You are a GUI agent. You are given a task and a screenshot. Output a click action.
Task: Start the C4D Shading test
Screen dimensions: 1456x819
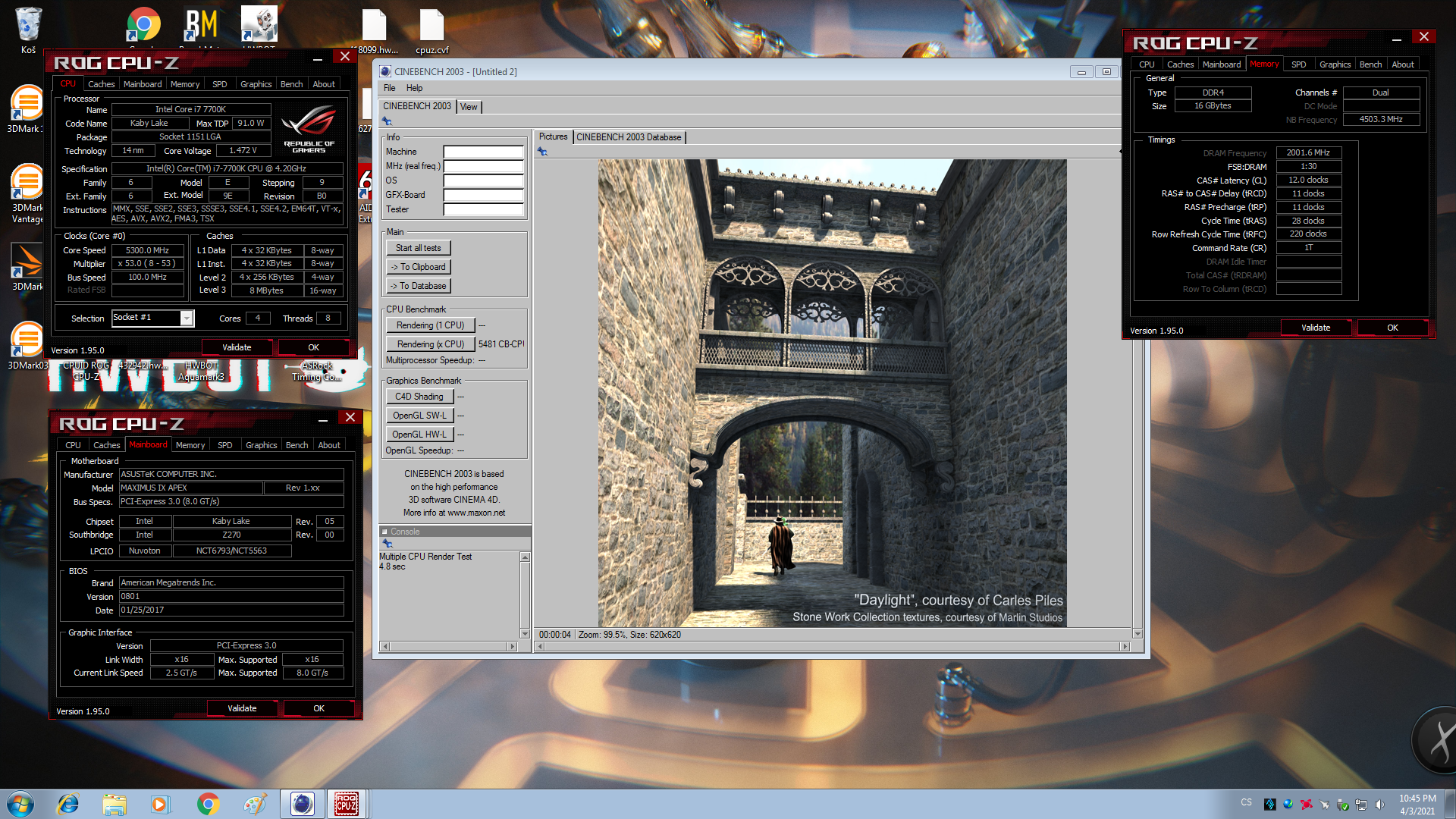click(419, 397)
